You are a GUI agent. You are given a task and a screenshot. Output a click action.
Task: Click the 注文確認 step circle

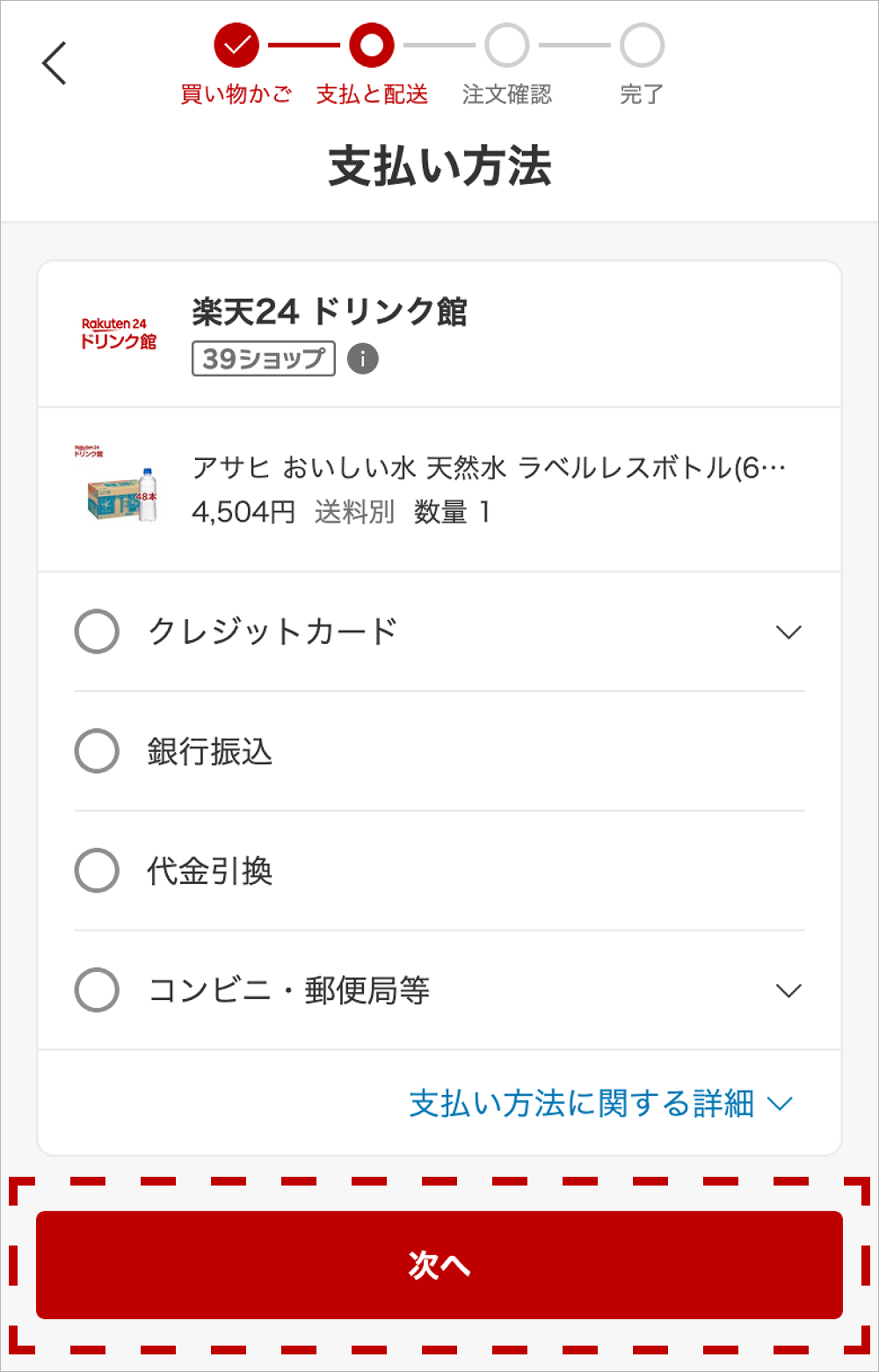[x=507, y=46]
